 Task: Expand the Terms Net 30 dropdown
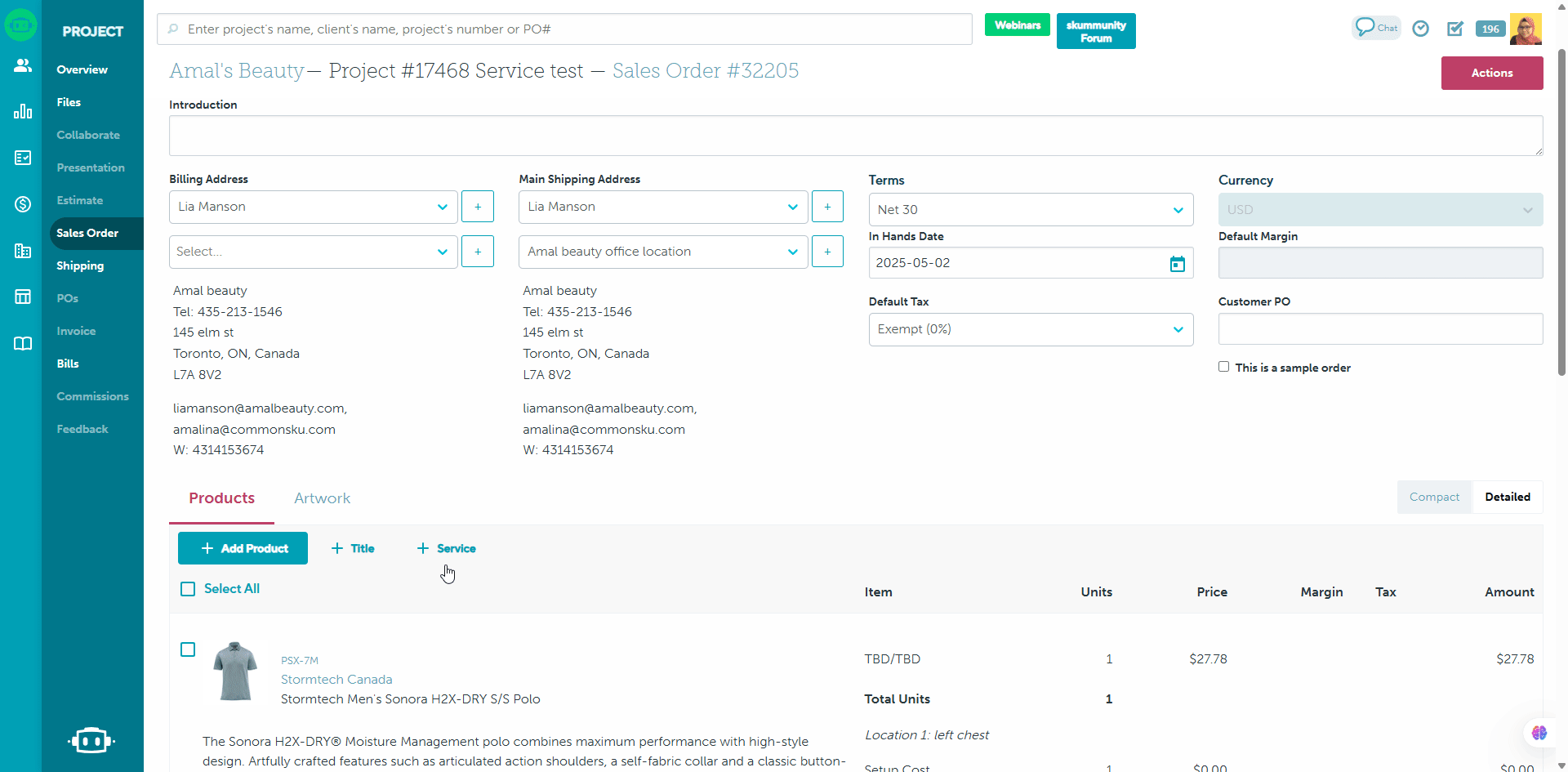coord(1031,210)
